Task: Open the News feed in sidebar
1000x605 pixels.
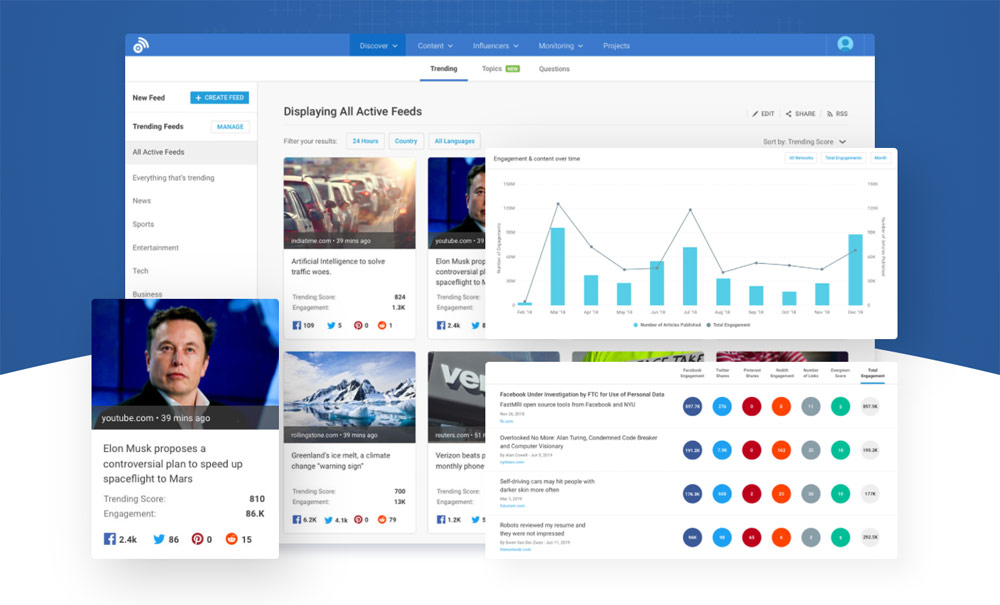Action: tap(142, 201)
